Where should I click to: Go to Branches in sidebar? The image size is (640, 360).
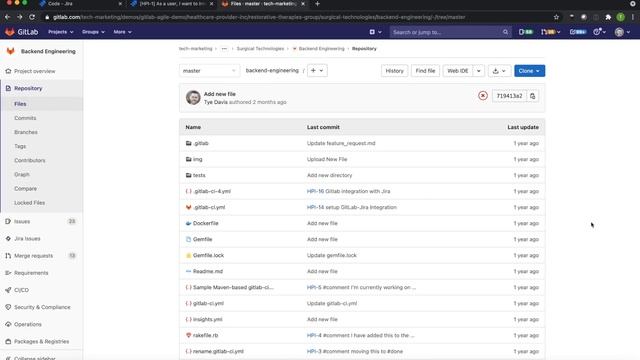[26, 132]
